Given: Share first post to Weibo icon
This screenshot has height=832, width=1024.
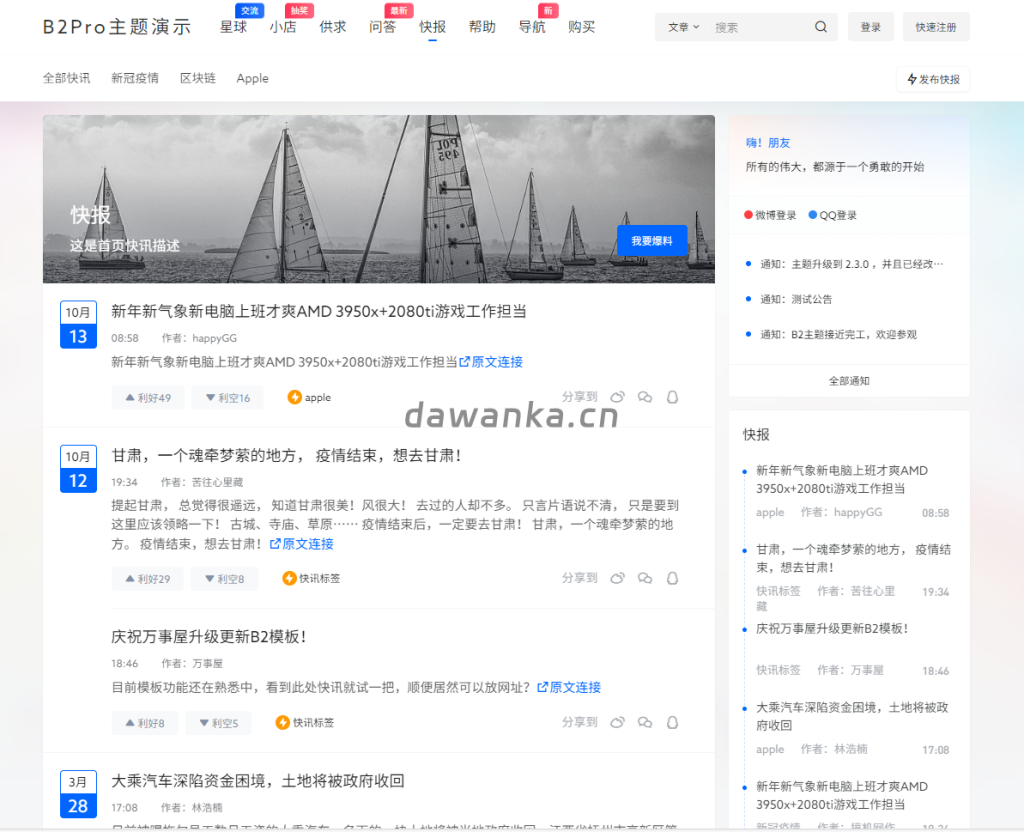Looking at the screenshot, I should pyautogui.click(x=618, y=397).
